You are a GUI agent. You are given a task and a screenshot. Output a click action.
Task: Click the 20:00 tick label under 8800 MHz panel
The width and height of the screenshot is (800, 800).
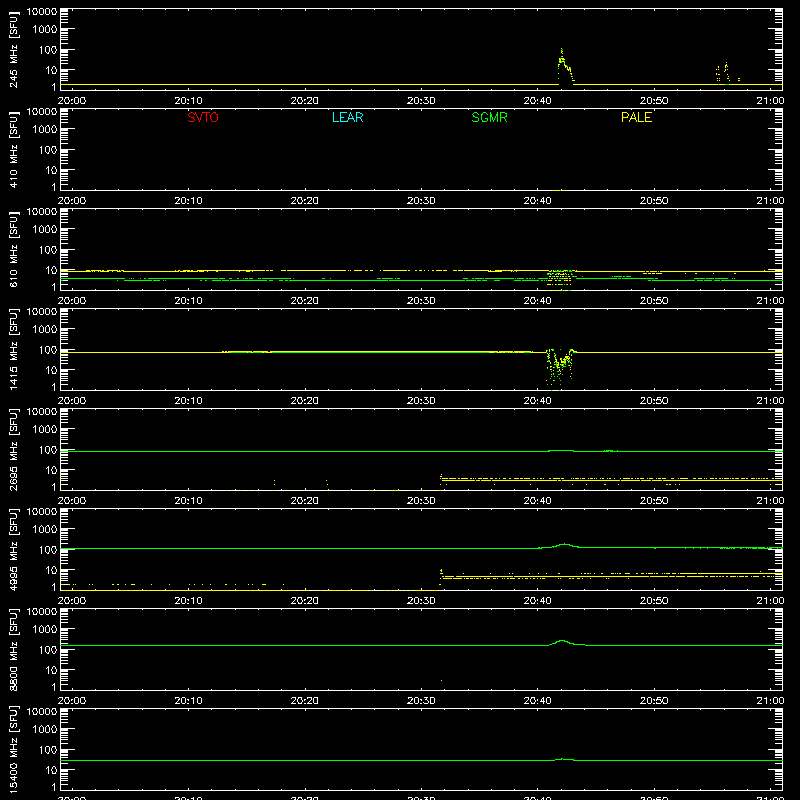[71, 701]
